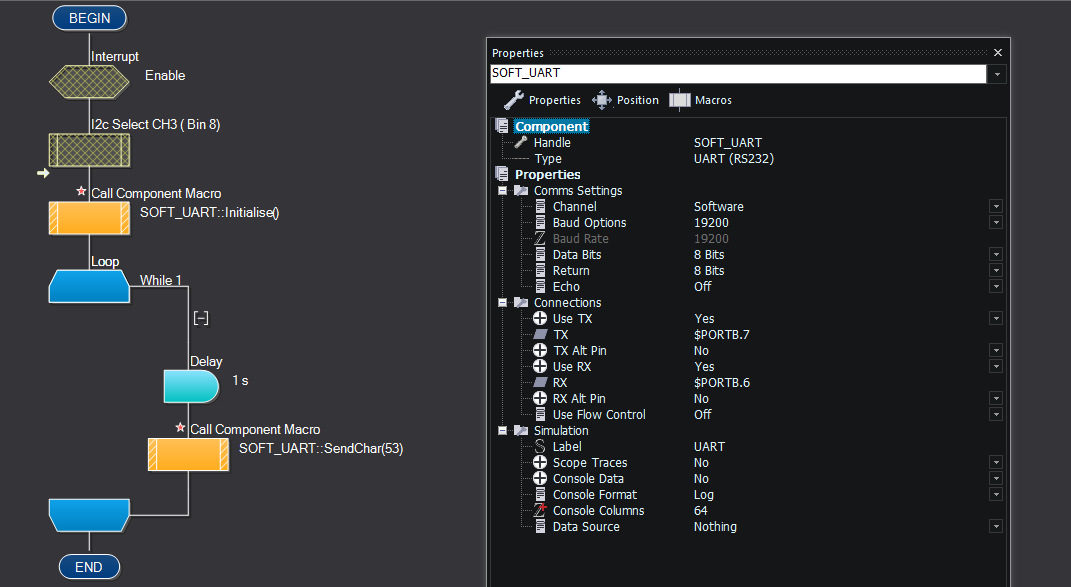Open the RX Alt Pin dropdown arrow
This screenshot has height=587, width=1071.
996,398
